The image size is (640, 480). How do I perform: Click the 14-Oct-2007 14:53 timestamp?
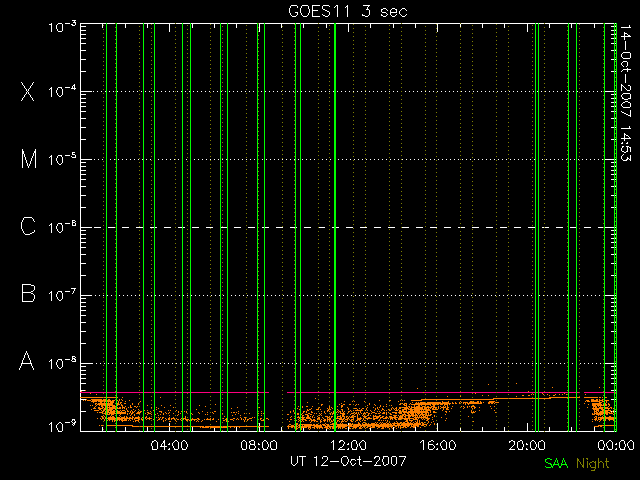[x=625, y=93]
